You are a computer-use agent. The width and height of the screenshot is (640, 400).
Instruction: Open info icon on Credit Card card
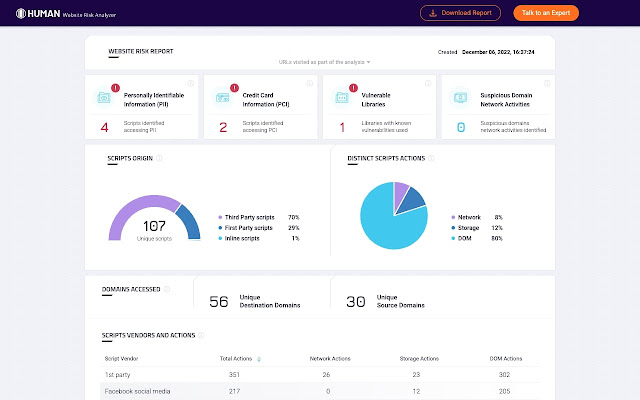coord(309,83)
